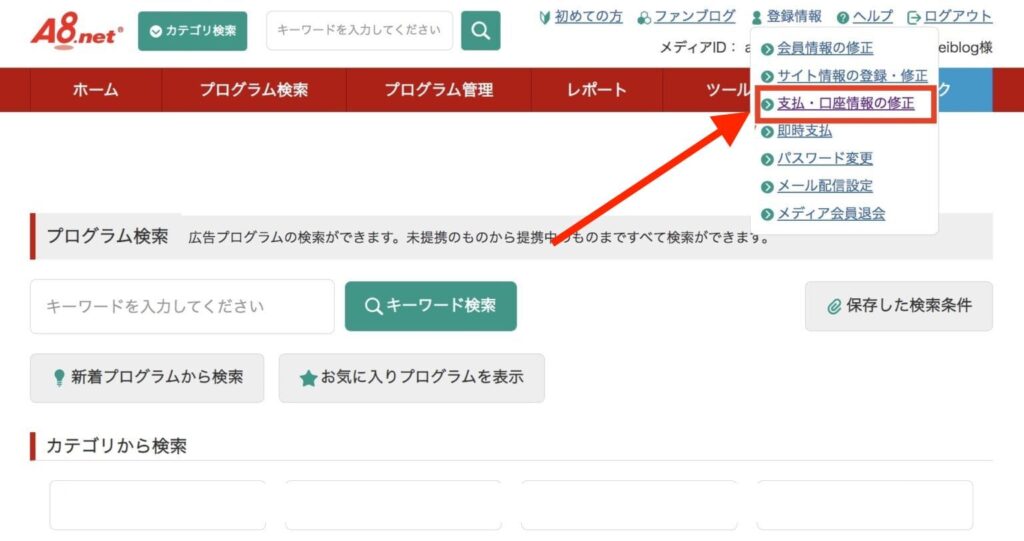Click the magnifier search icon button in header

tap(480, 31)
